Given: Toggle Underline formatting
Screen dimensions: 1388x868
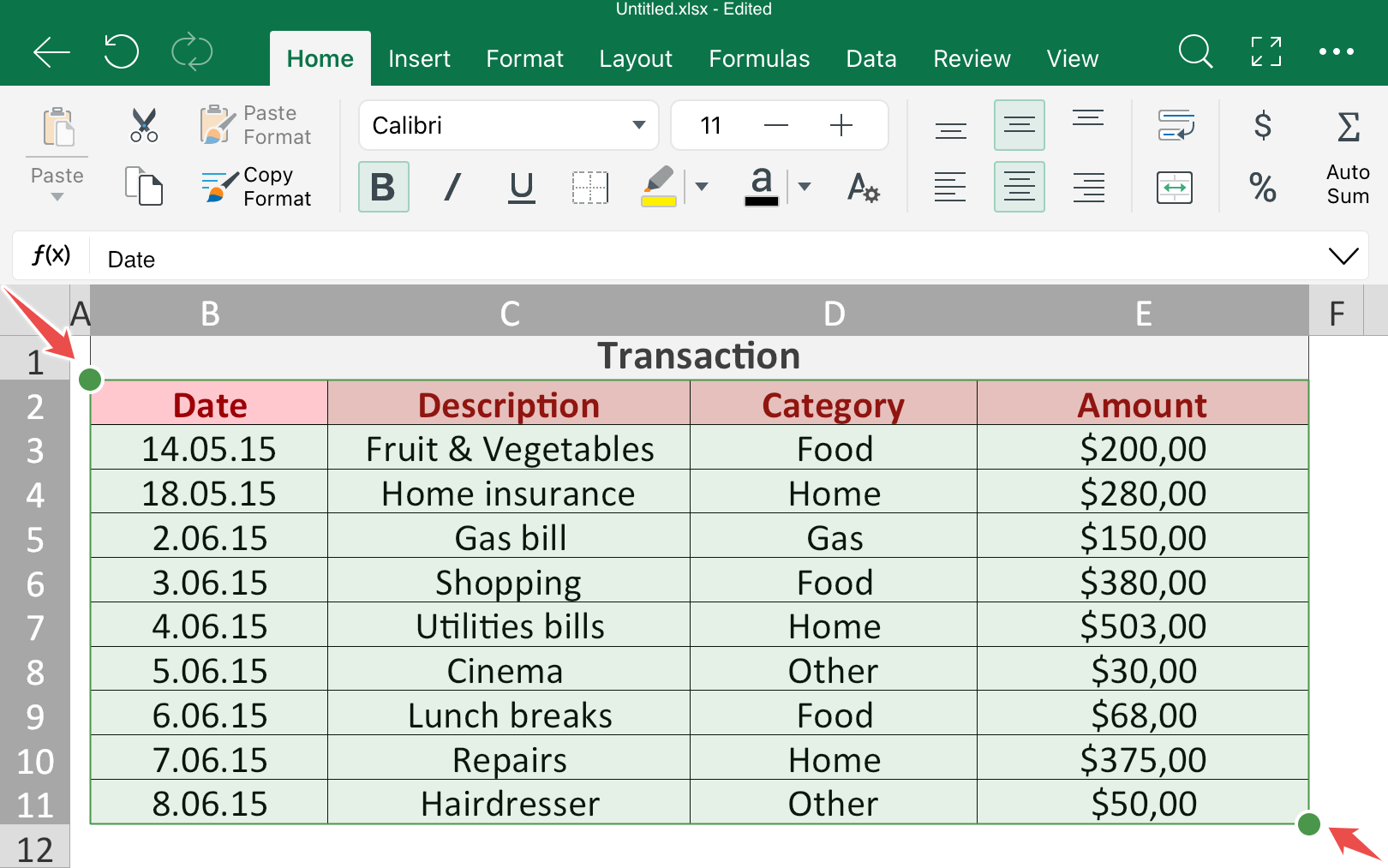Looking at the screenshot, I should 521,187.
